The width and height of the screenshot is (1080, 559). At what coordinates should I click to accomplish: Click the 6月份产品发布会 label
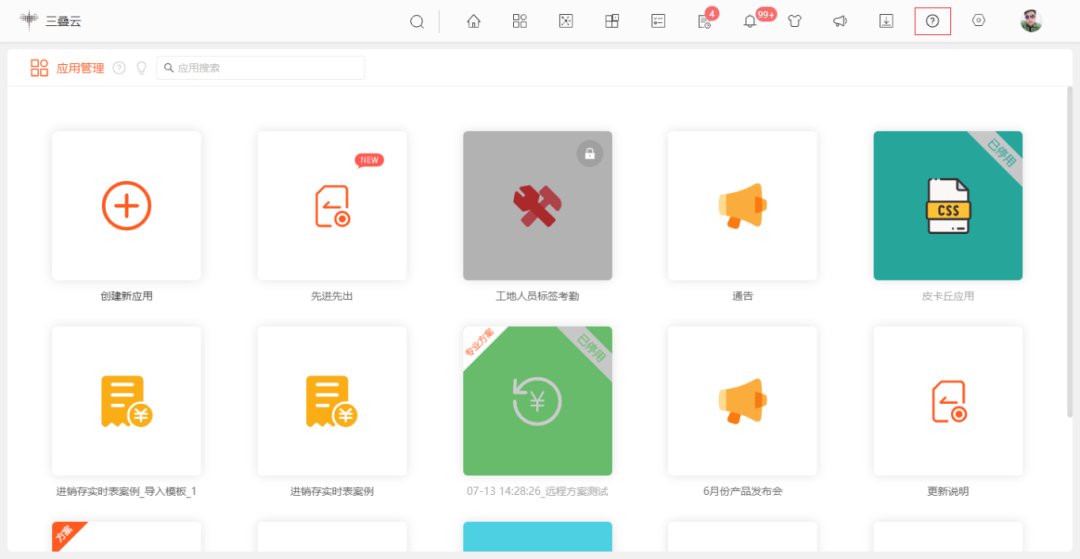[742, 492]
